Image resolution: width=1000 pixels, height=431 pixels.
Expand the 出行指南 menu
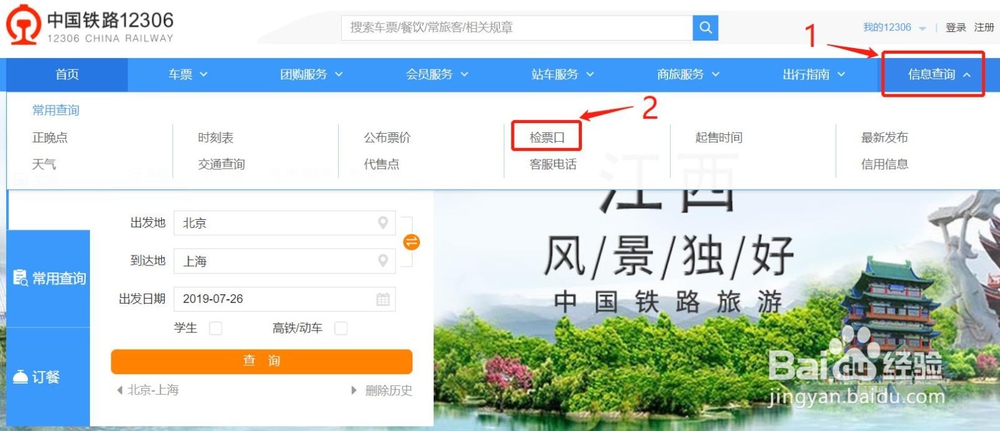coord(814,75)
